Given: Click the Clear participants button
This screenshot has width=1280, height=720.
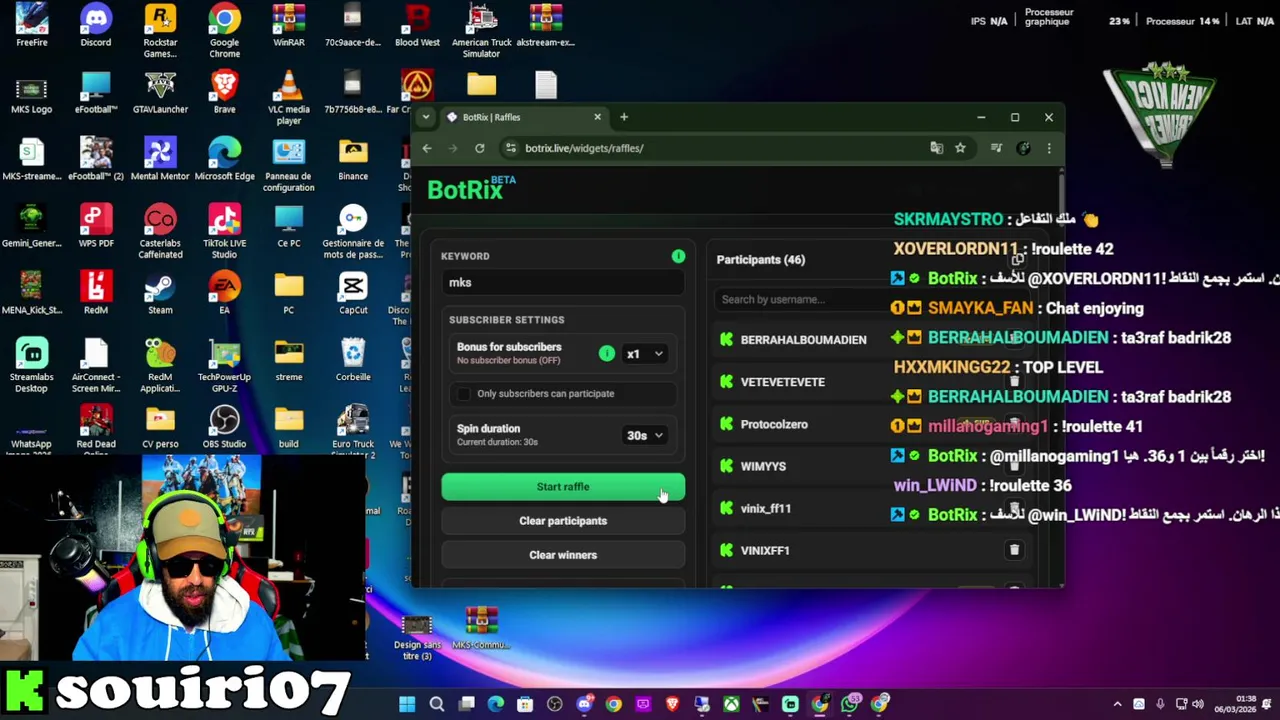Looking at the screenshot, I should tap(563, 521).
